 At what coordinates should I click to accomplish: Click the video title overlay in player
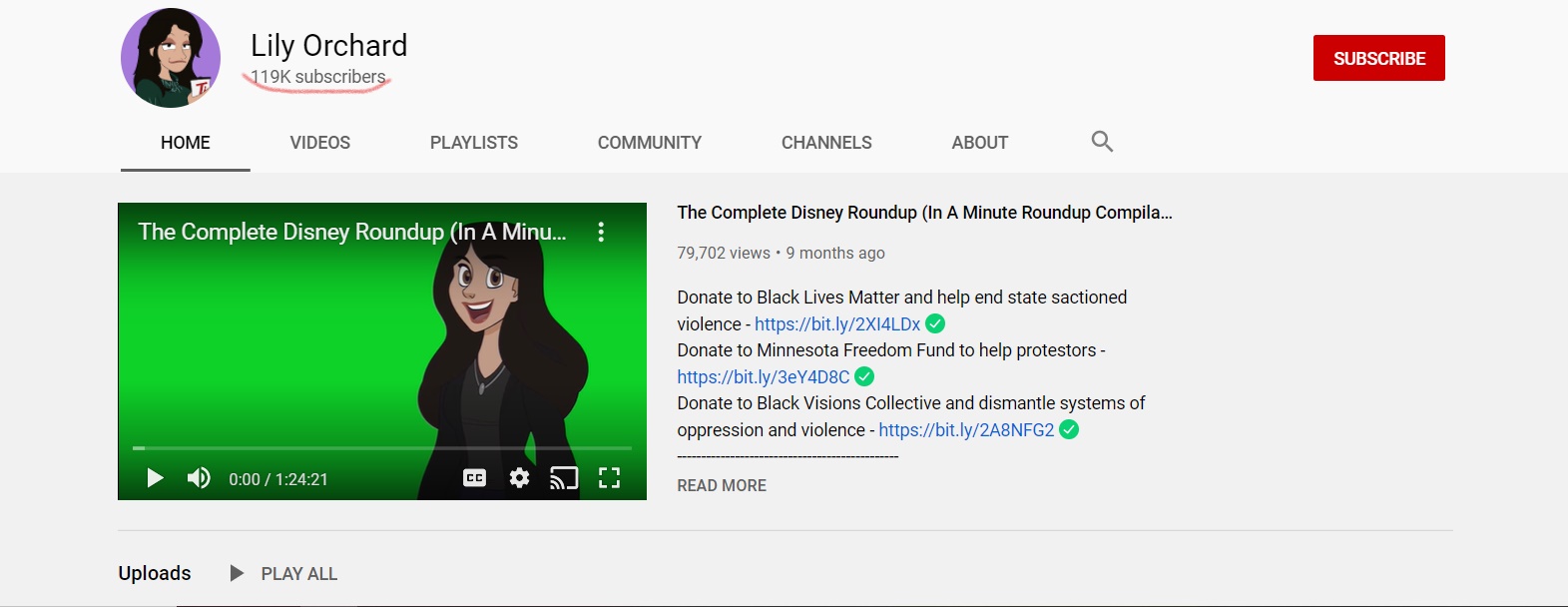coord(352,232)
